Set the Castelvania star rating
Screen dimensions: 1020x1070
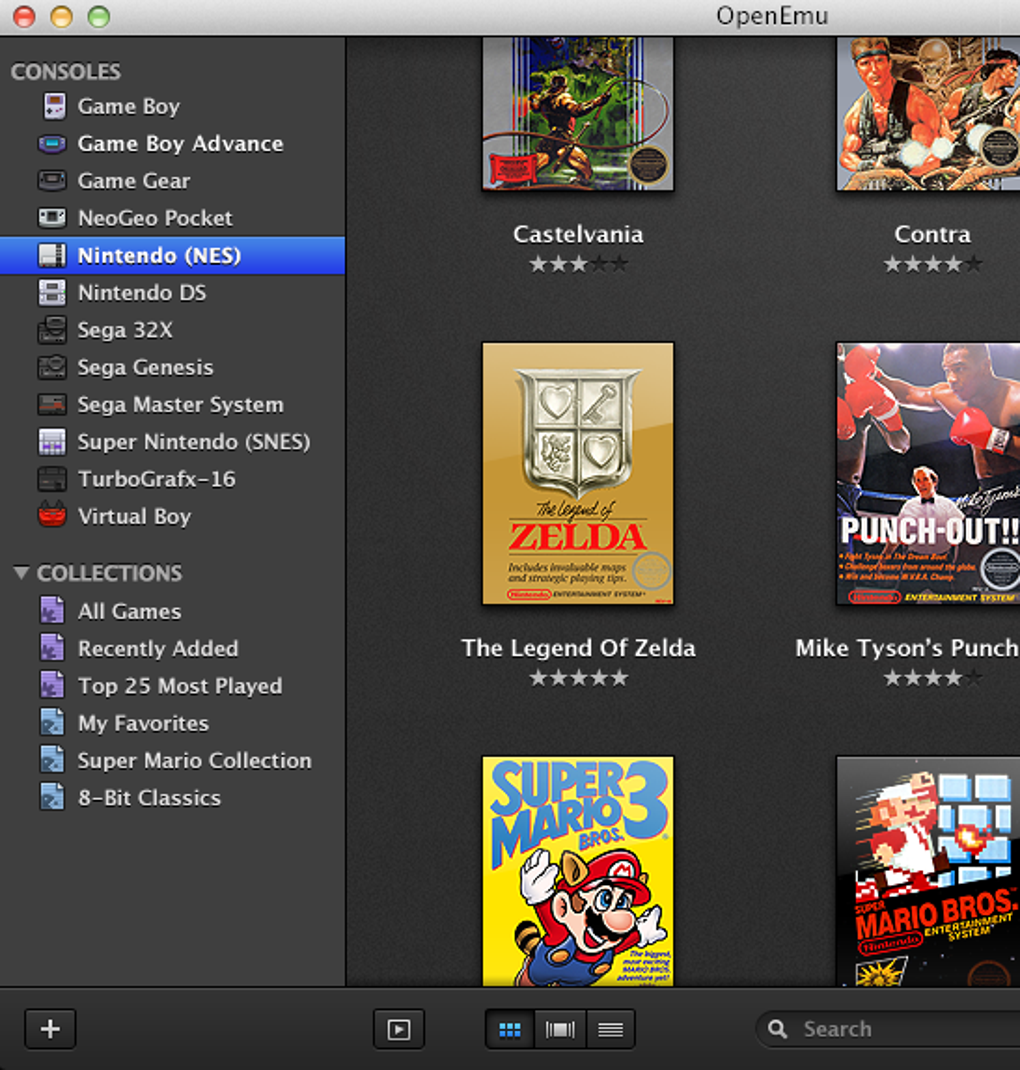pos(578,264)
